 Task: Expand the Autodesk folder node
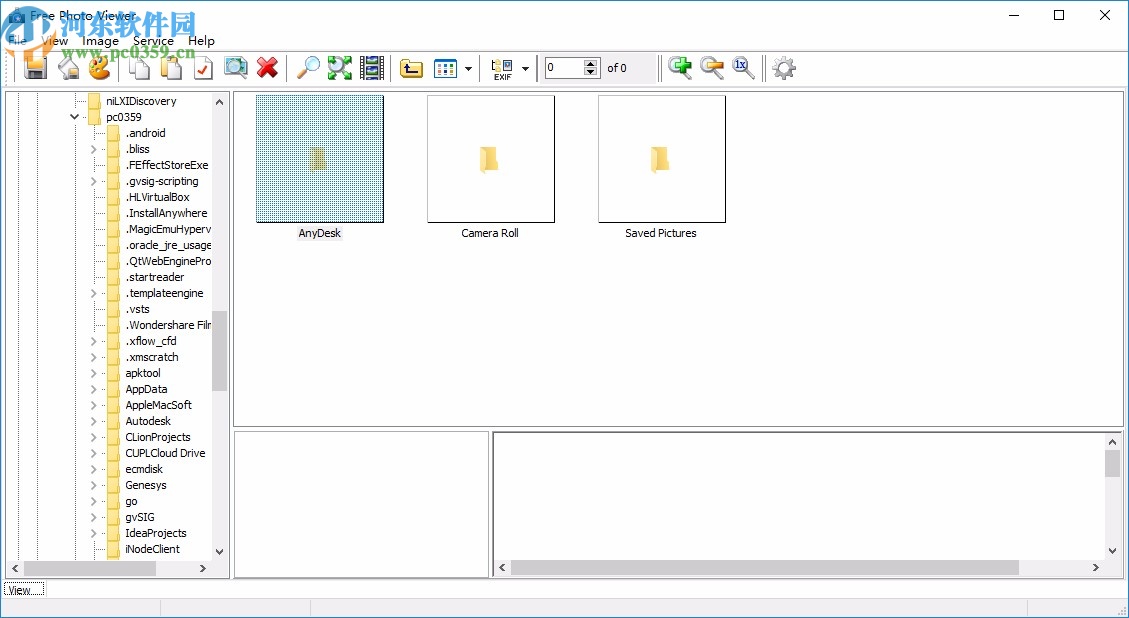94,421
